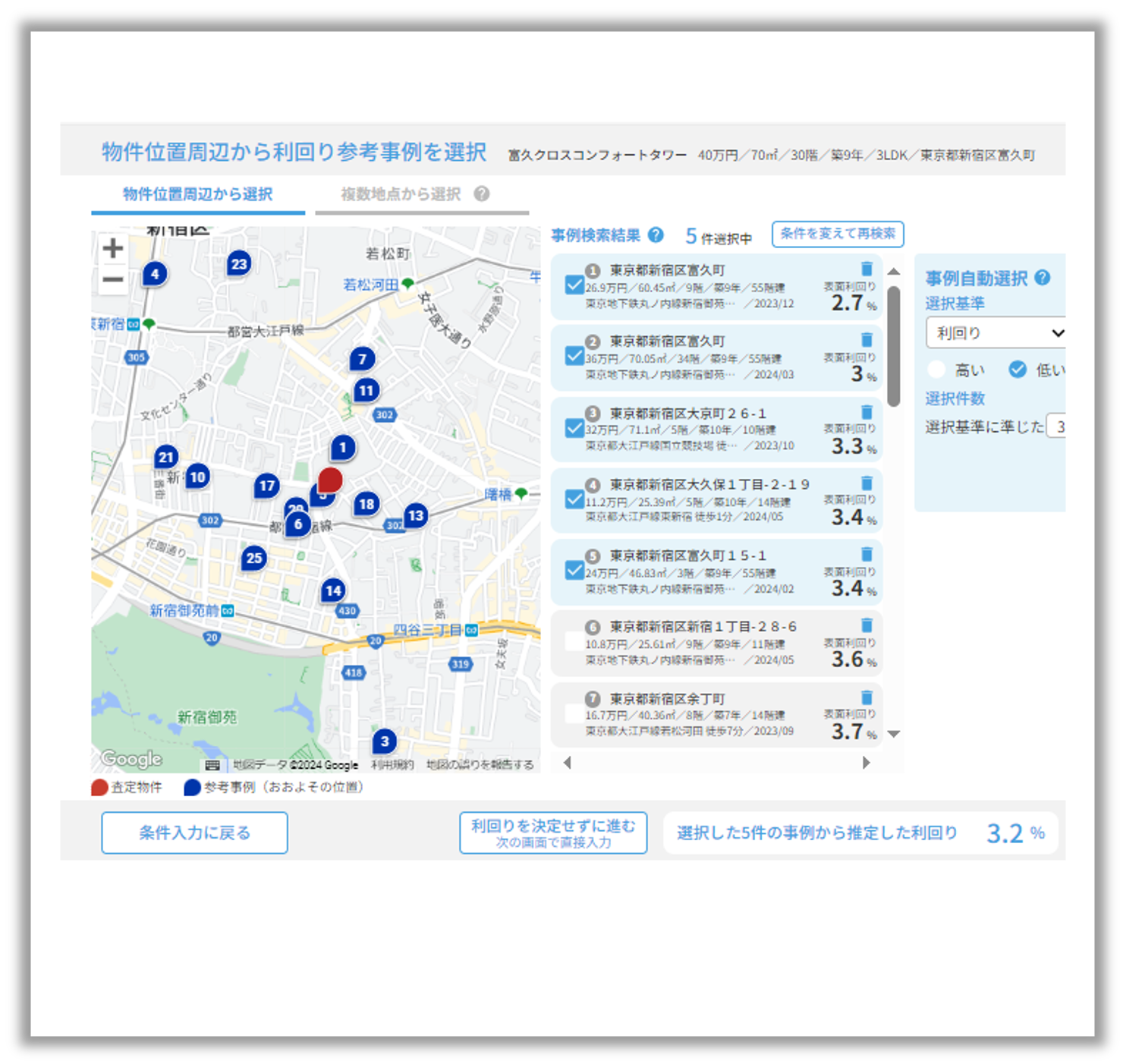Uncheck case 4 大久保1丁目-2-19

(x=574, y=499)
